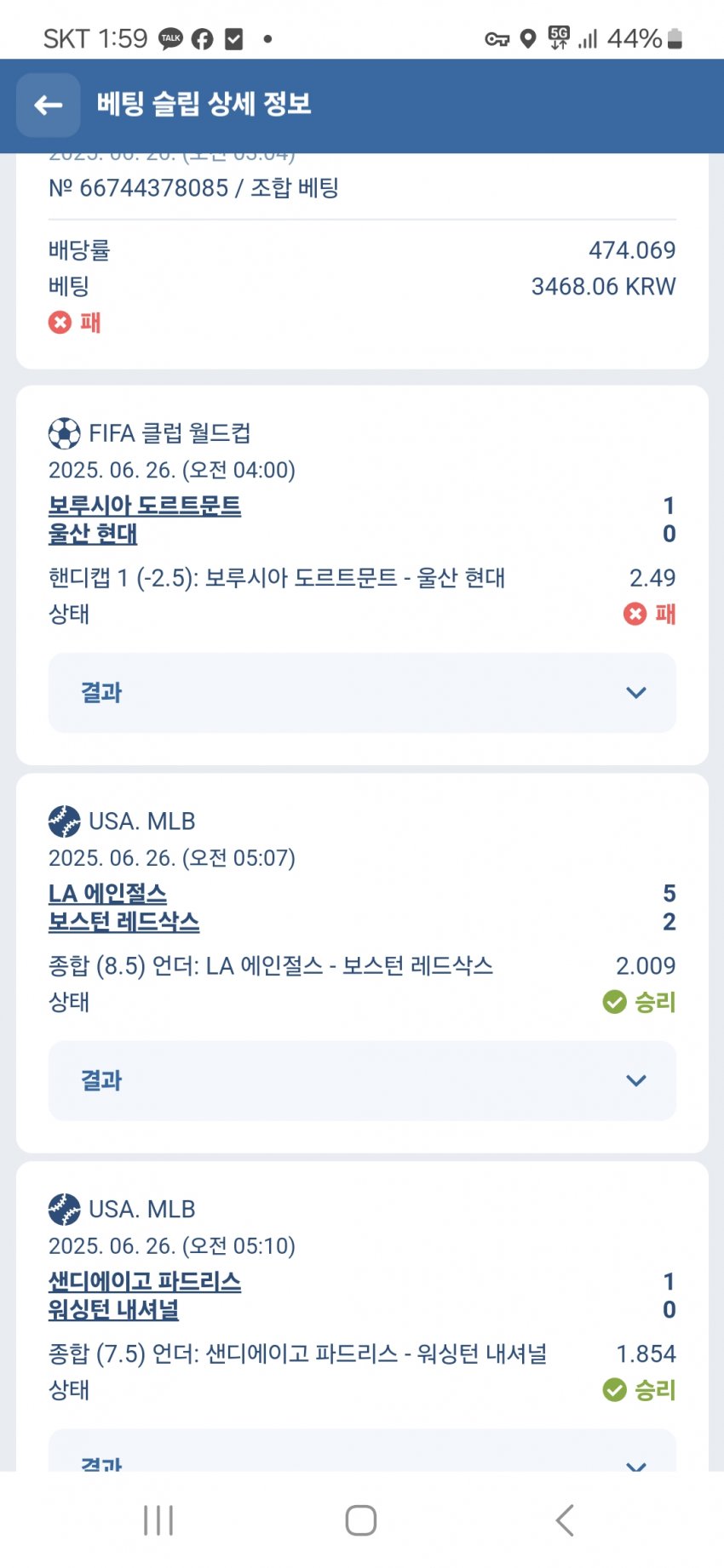Open the 보스턴 레드삭스 team link
Image resolution: width=724 pixels, height=1568 pixels.
[x=124, y=922]
